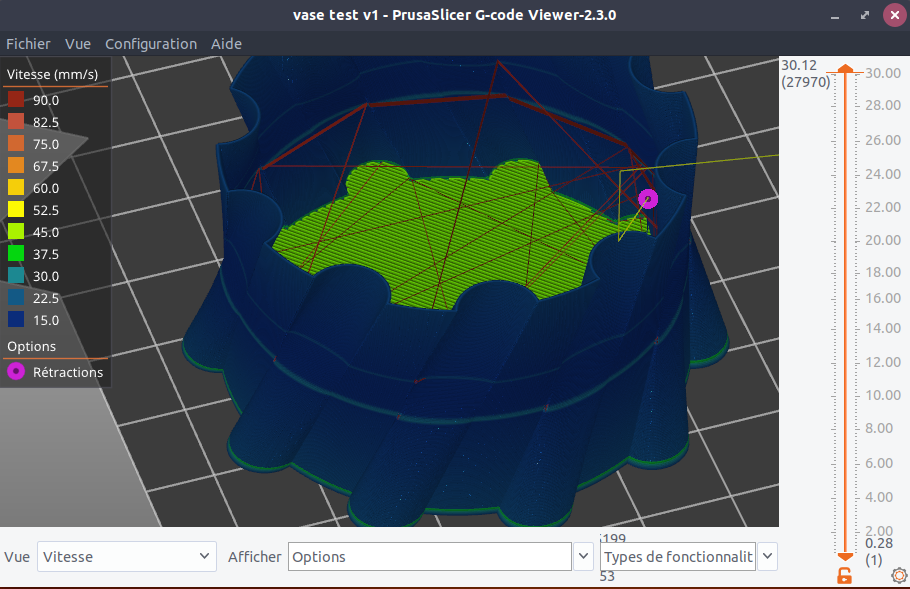Click the vertical layer slider top thumb
The image size is (910, 589).
(846, 69)
